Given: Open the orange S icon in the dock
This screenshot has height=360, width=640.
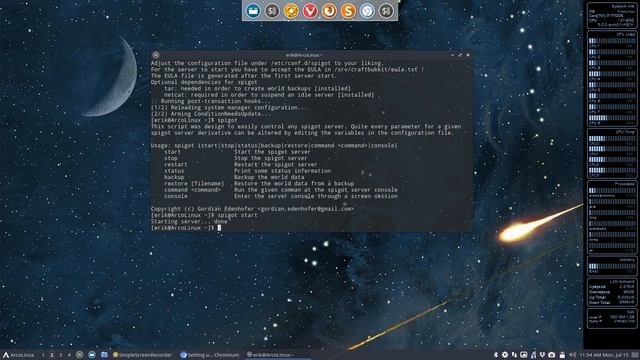Looking at the screenshot, I should pos(348,11).
